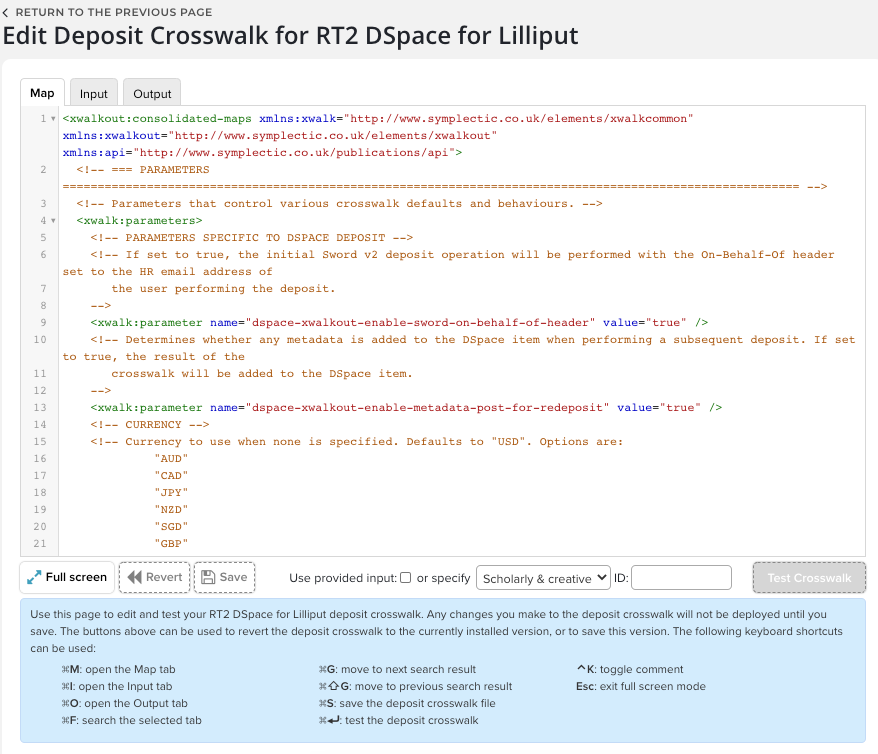This screenshot has height=754, width=878.
Task: Collapse the xwalk:parameters fold on line 4
Action: 53,221
